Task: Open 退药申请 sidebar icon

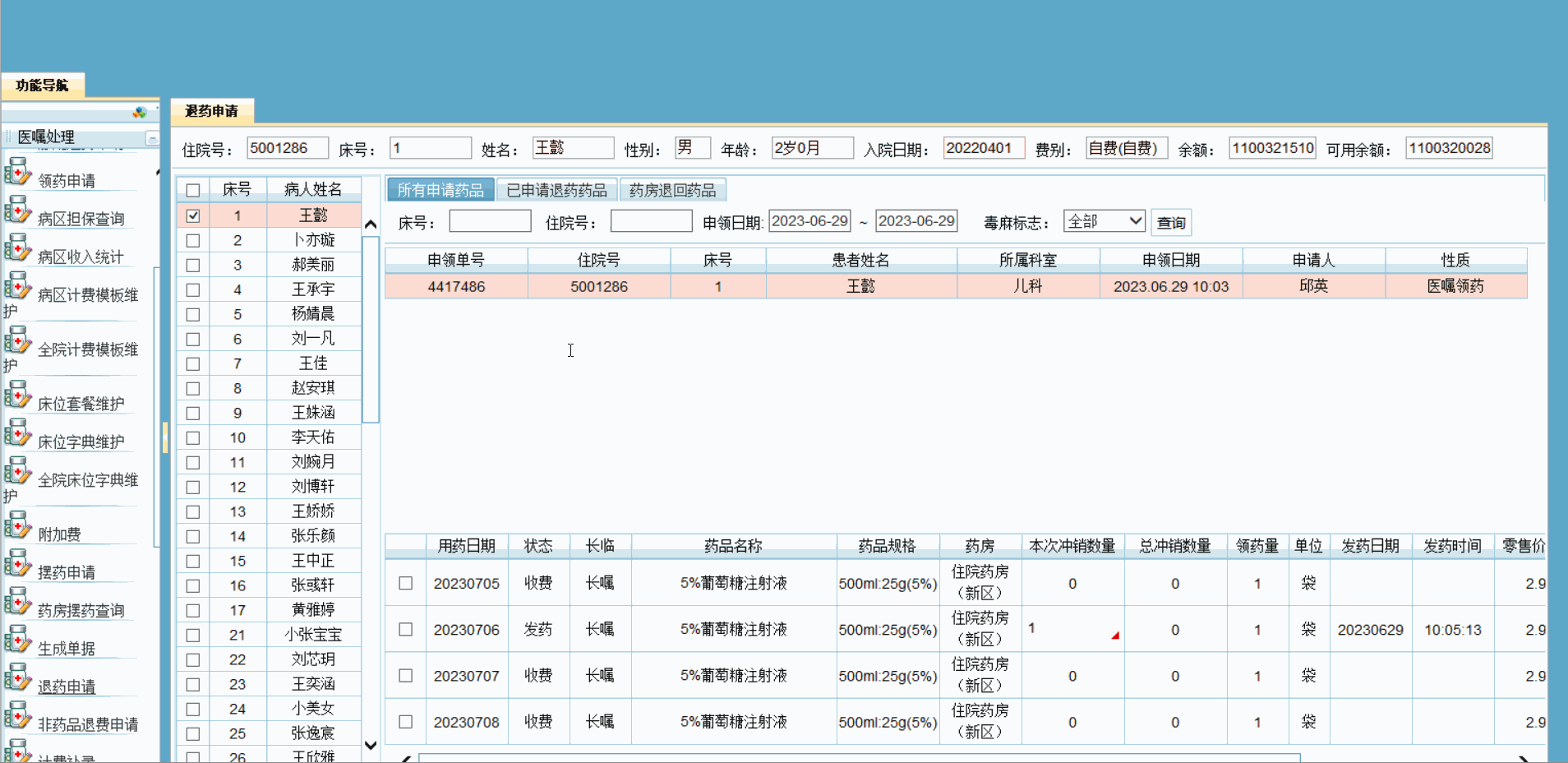Action: (x=17, y=678)
